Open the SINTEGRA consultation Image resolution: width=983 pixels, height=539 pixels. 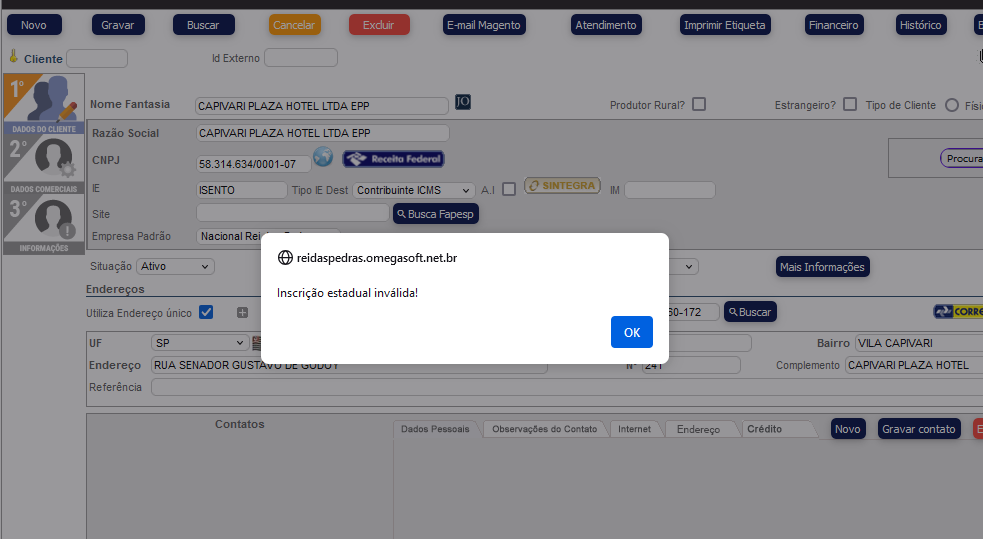pos(562,186)
